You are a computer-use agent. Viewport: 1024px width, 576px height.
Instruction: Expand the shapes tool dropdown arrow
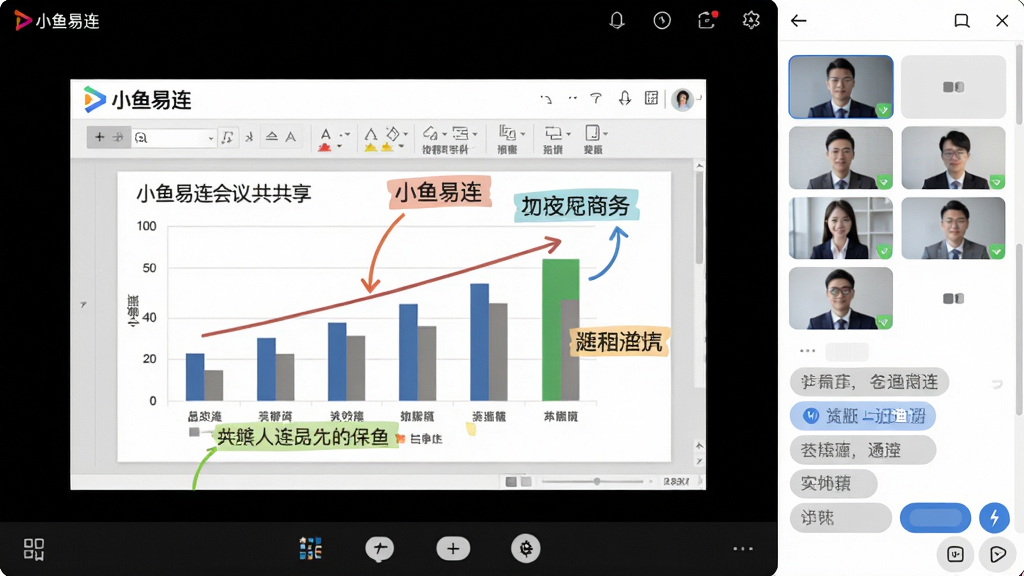click(445, 135)
